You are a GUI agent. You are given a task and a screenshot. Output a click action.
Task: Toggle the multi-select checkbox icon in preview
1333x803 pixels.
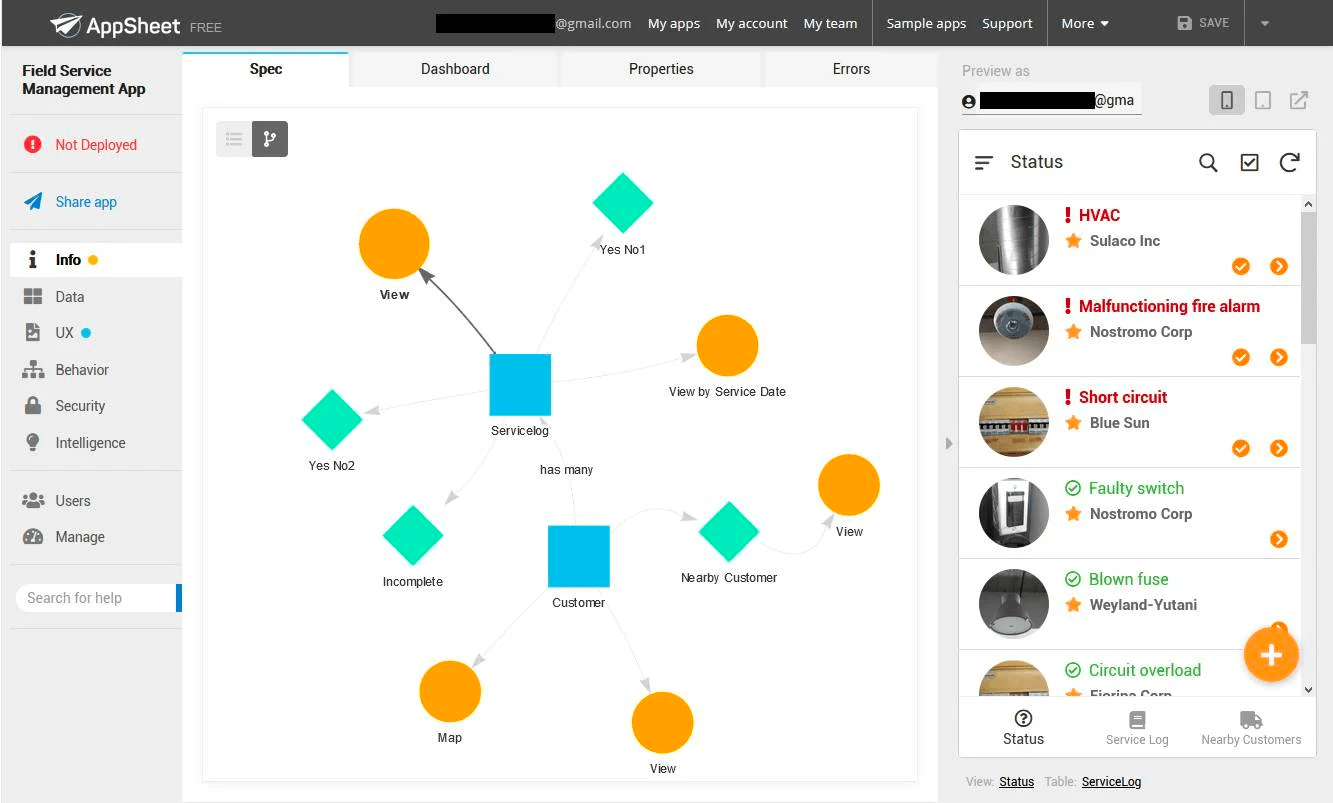click(1249, 162)
